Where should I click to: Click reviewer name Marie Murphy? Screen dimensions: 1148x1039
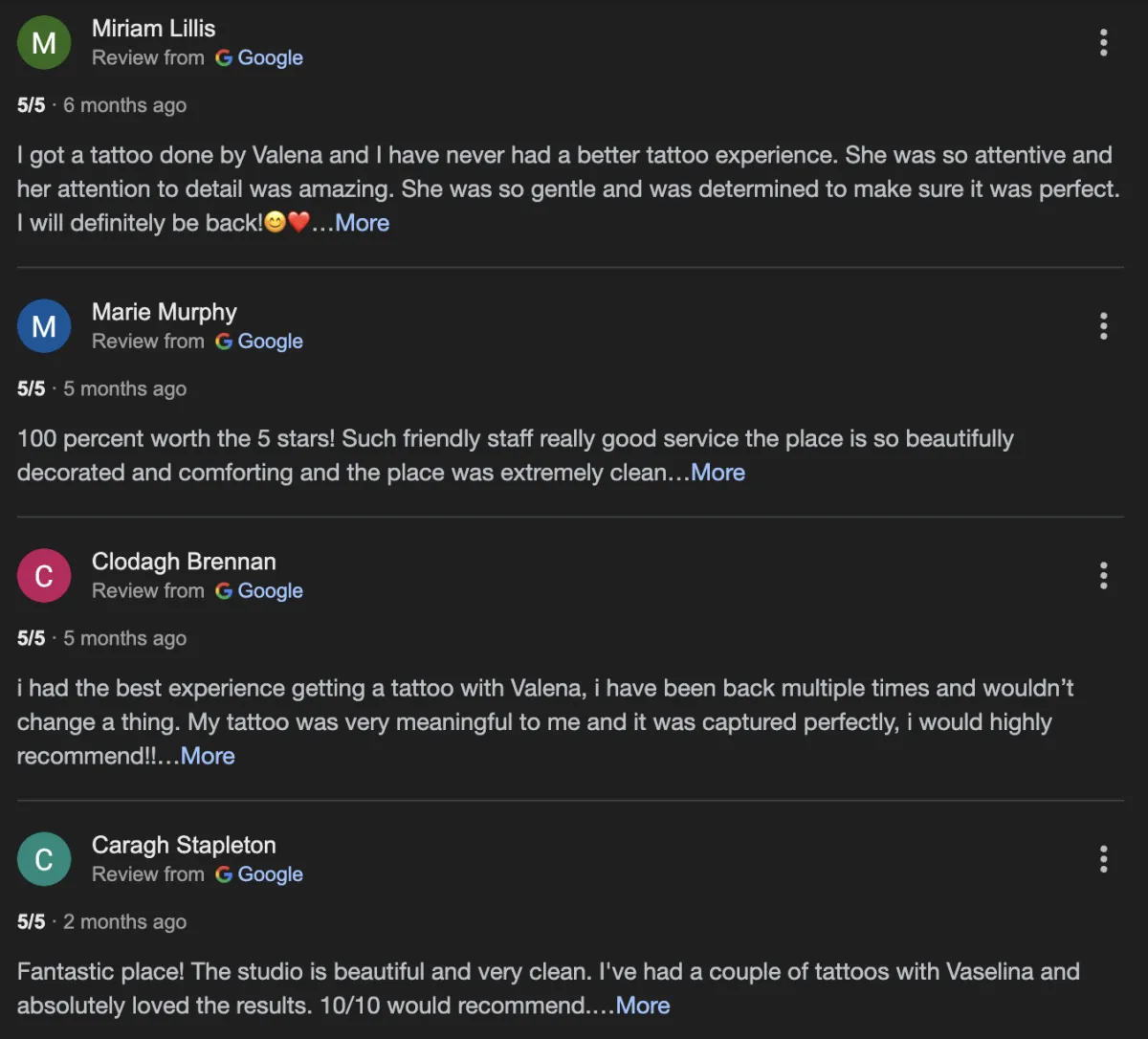[165, 312]
